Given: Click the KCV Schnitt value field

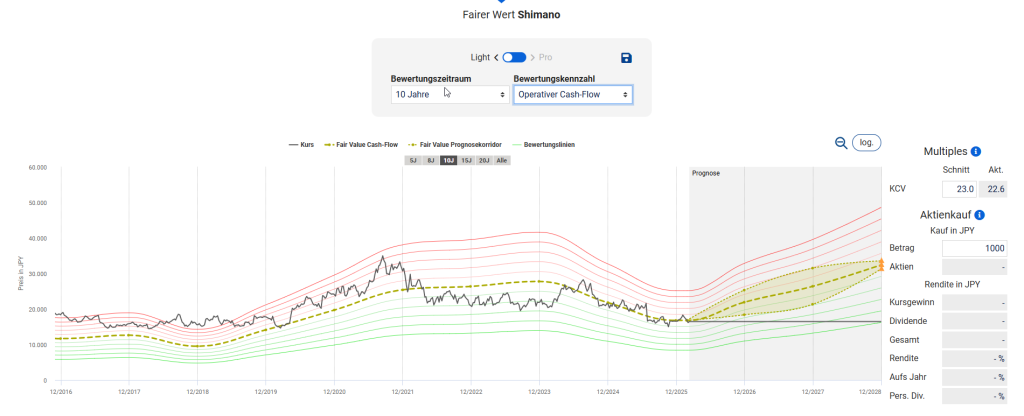Looking at the screenshot, I should [958, 189].
